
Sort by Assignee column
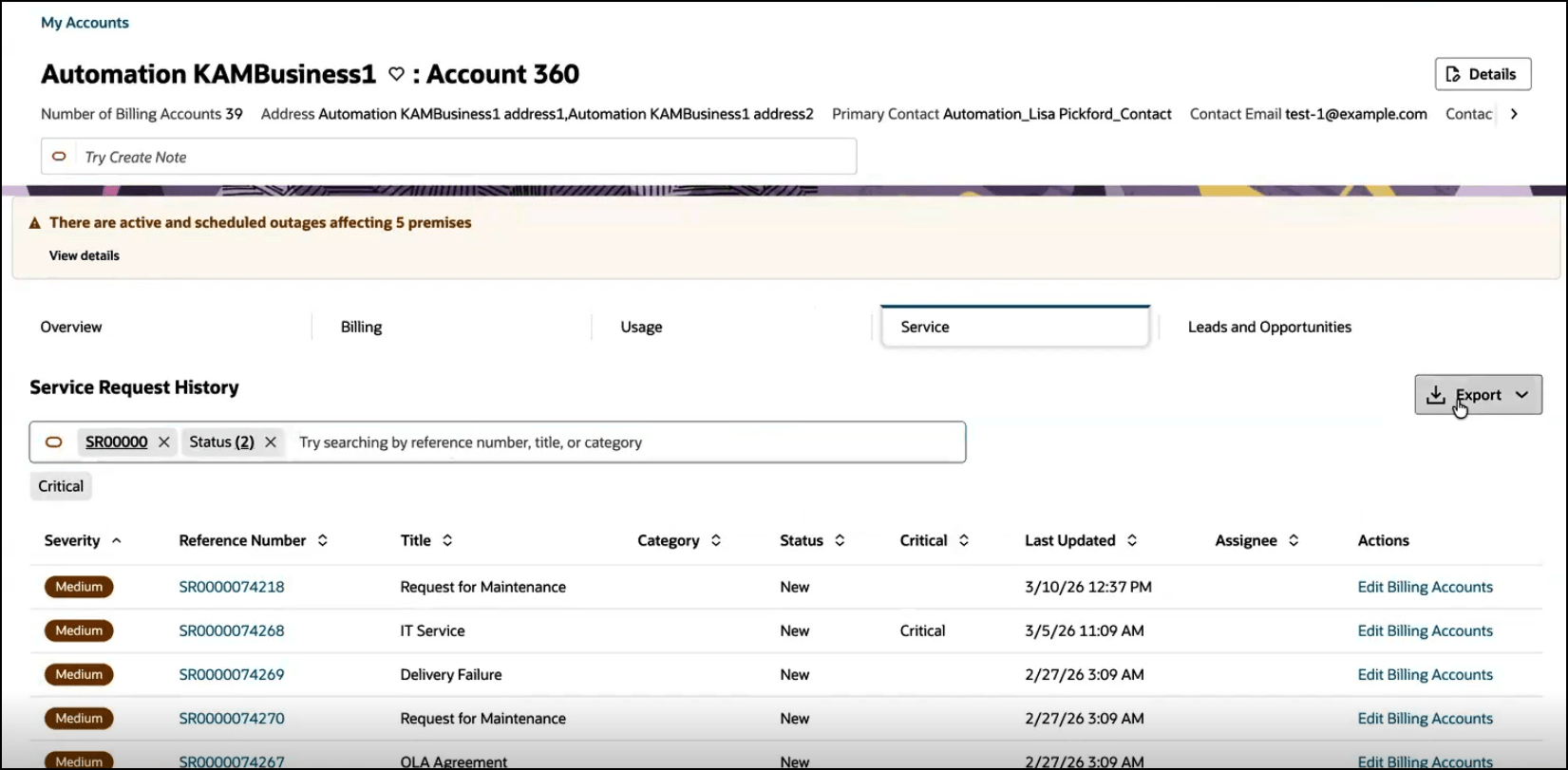pyautogui.click(x=1294, y=540)
